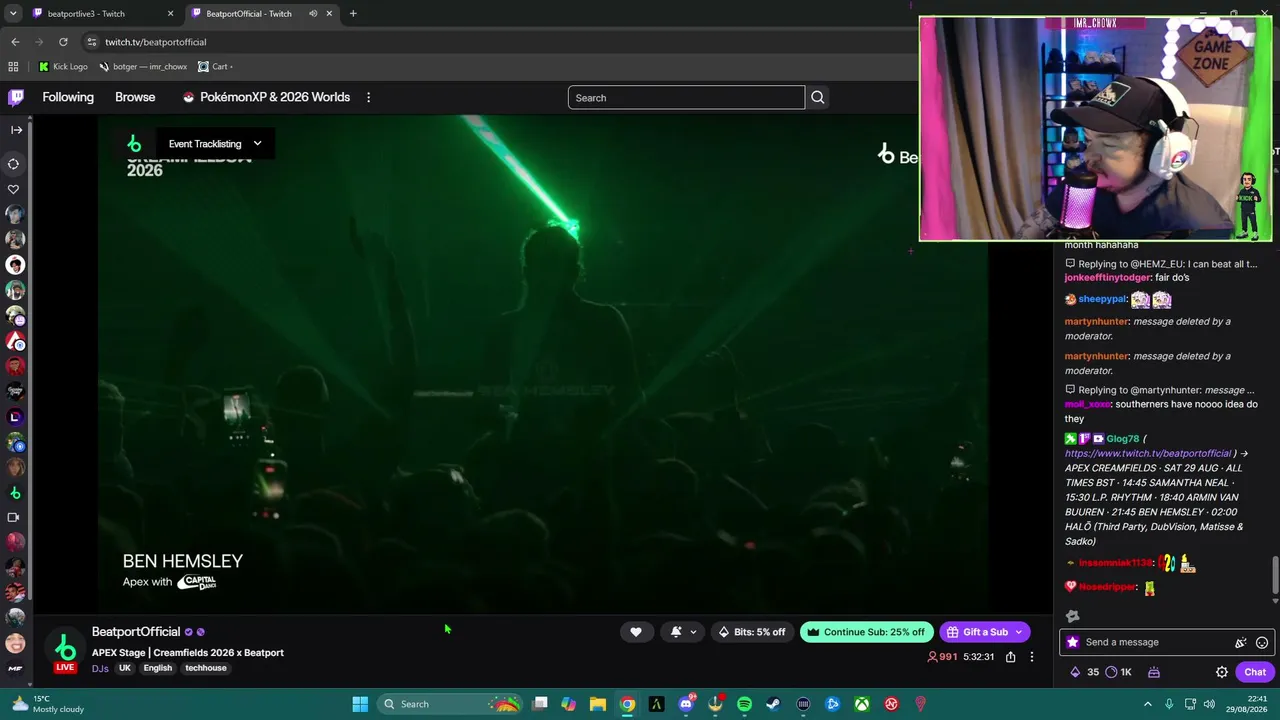Image resolution: width=1280 pixels, height=720 pixels.
Task: Open stream more options menu
Action: 1032,657
